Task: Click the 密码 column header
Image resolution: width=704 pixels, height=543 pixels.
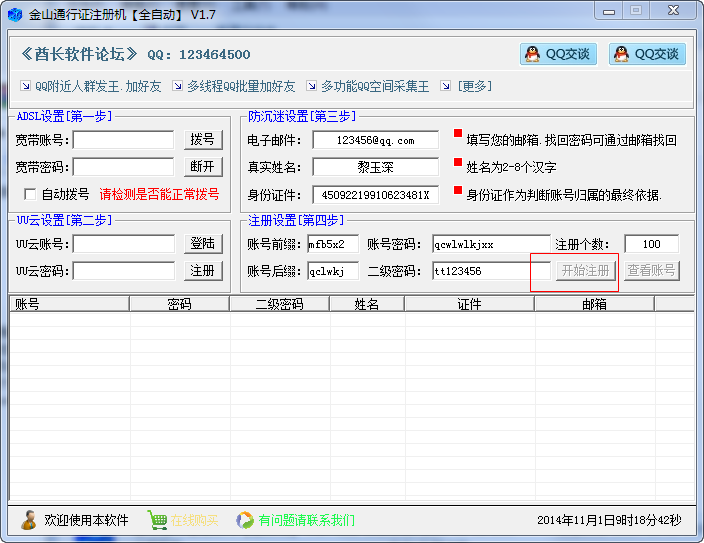Action: point(179,304)
